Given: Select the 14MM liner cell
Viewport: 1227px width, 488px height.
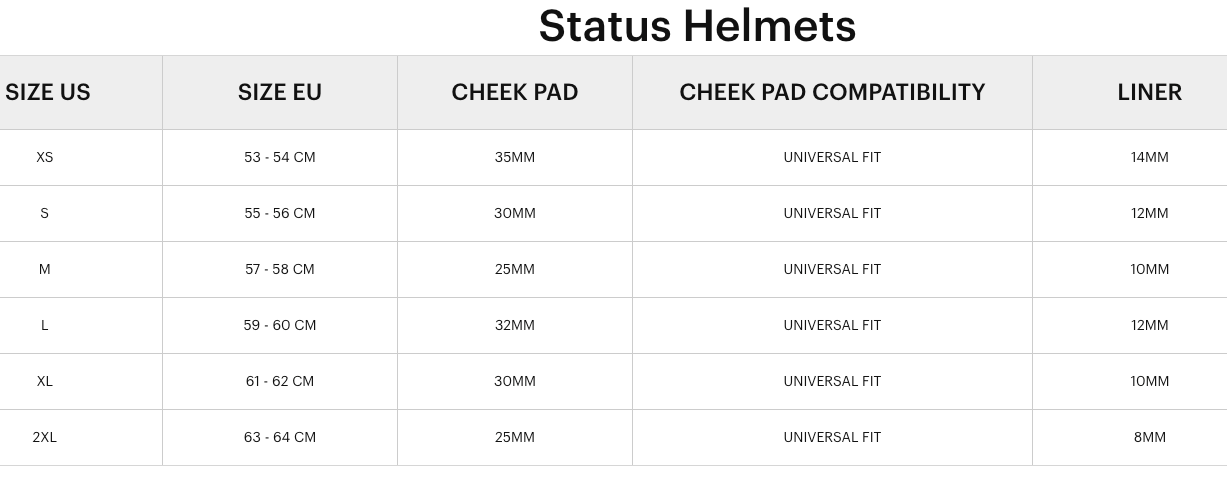Looking at the screenshot, I should tap(1149, 157).
